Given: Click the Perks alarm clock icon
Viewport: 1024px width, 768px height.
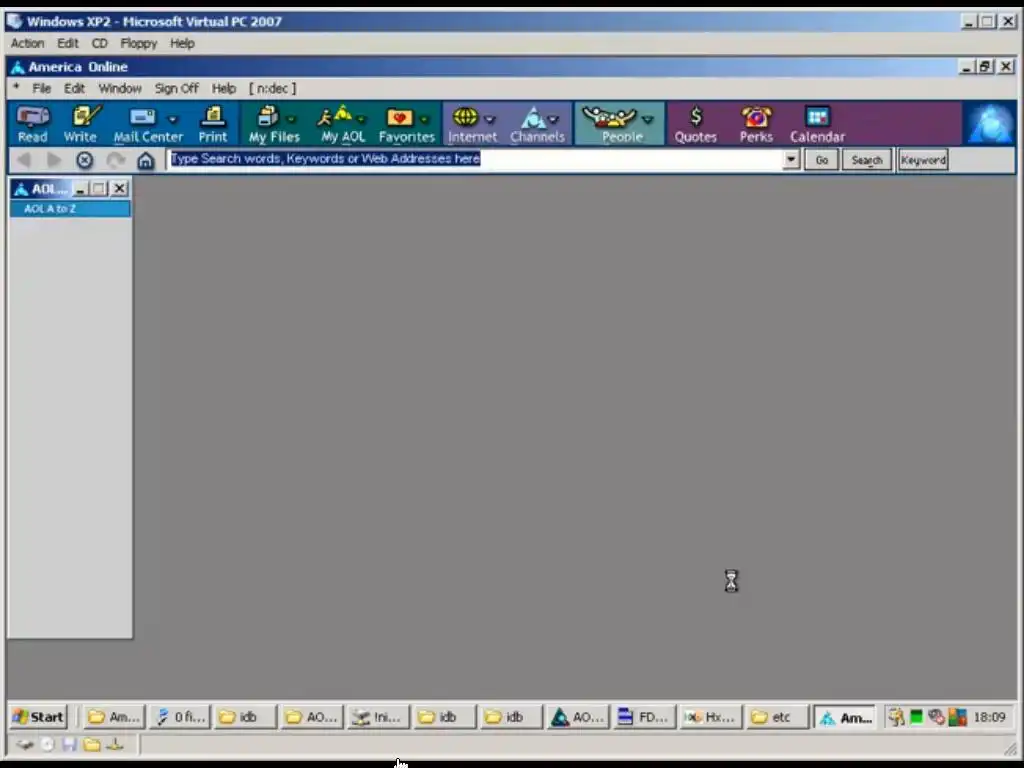Looking at the screenshot, I should [756, 123].
